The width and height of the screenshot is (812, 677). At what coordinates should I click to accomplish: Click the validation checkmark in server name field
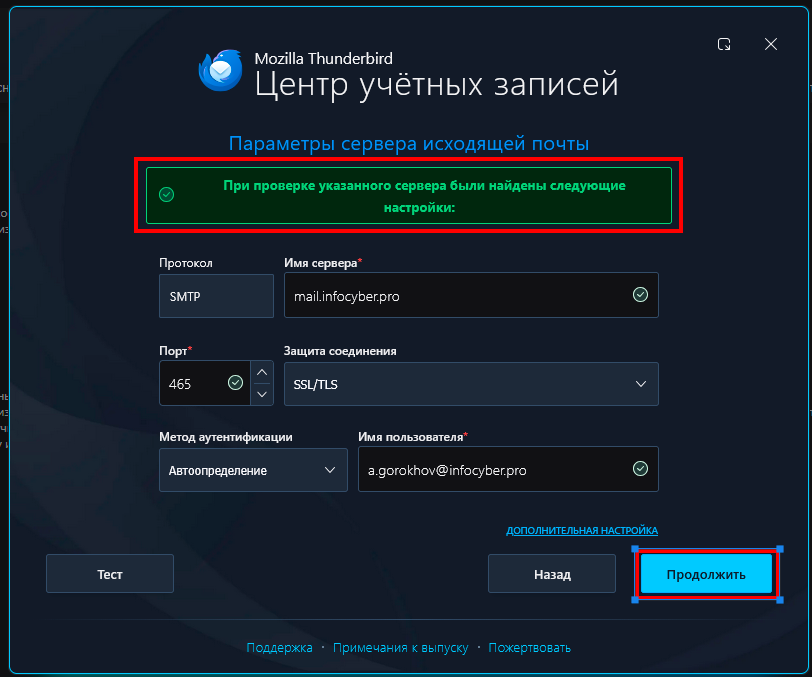click(x=641, y=295)
